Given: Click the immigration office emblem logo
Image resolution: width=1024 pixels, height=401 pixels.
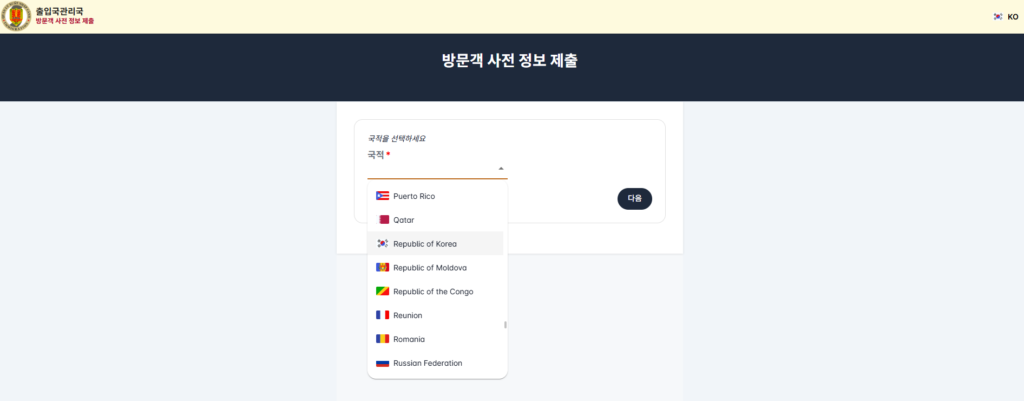Looking at the screenshot, I should (x=16, y=16).
